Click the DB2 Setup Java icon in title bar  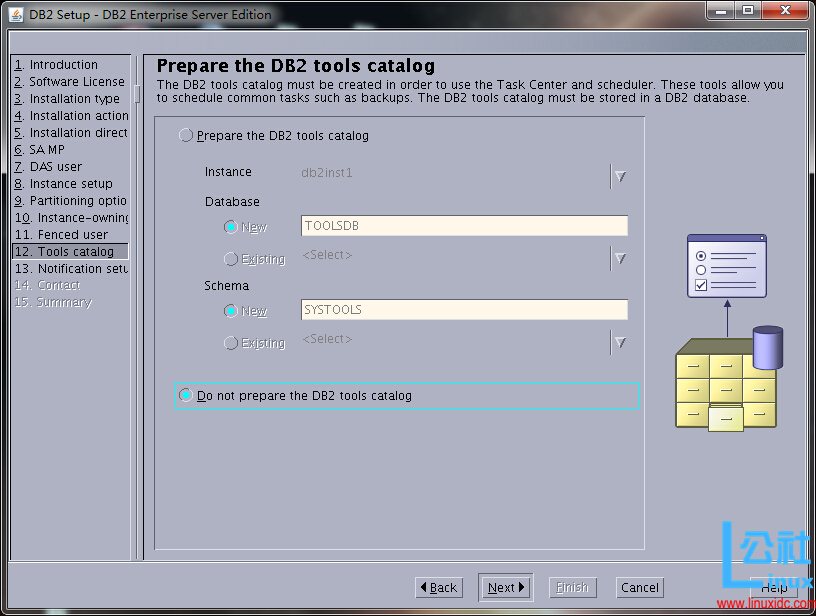coord(16,14)
